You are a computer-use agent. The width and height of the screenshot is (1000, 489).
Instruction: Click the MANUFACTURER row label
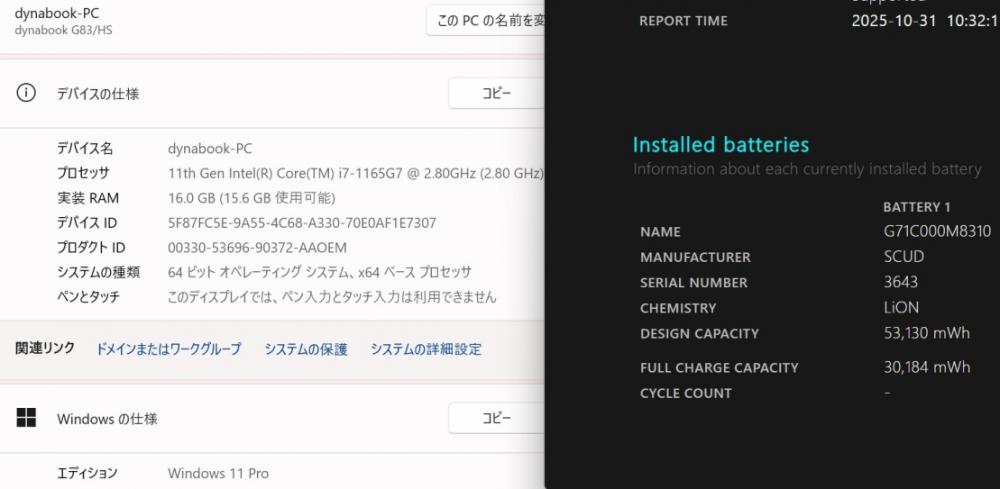pos(695,257)
